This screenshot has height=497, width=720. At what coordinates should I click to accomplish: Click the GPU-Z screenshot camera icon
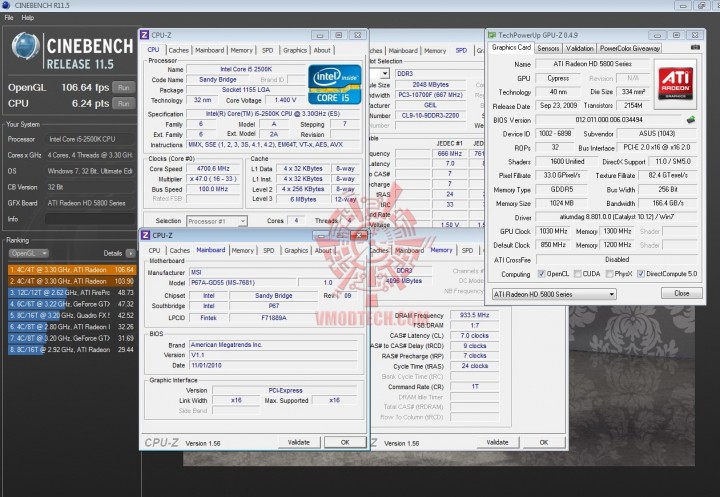[x=695, y=47]
